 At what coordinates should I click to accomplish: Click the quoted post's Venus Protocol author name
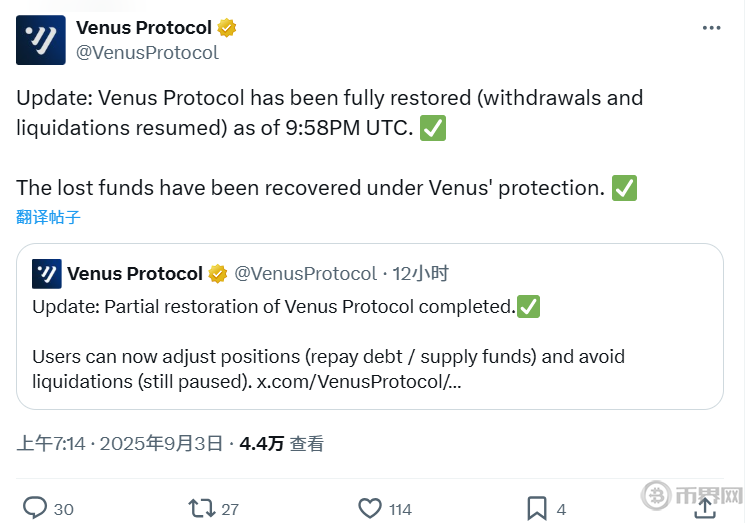click(x=134, y=274)
